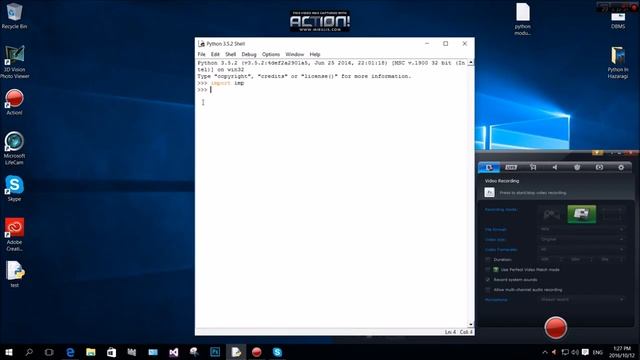640x360 pixels.
Task: Click the scroll down arrow in Python Shell
Action: (x=471, y=324)
